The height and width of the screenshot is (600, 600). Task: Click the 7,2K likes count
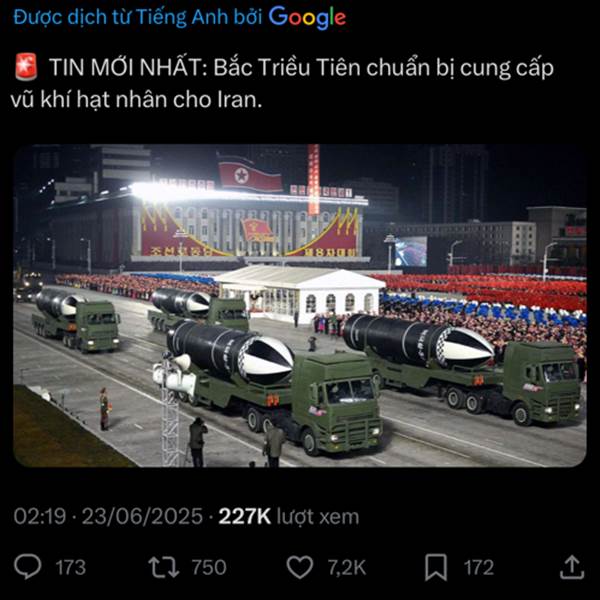pos(347,567)
